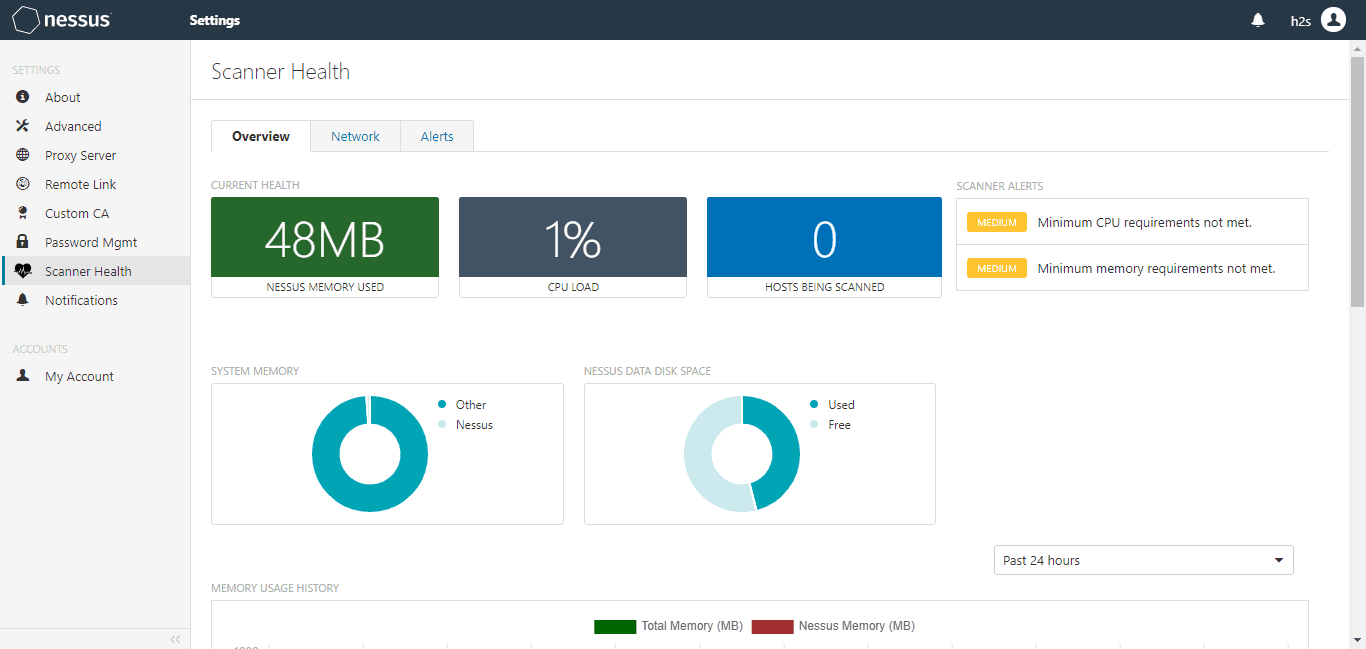The width and height of the screenshot is (1366, 649).
Task: Click the MEDIUM badge on the CPU alert
Action: (x=996, y=223)
